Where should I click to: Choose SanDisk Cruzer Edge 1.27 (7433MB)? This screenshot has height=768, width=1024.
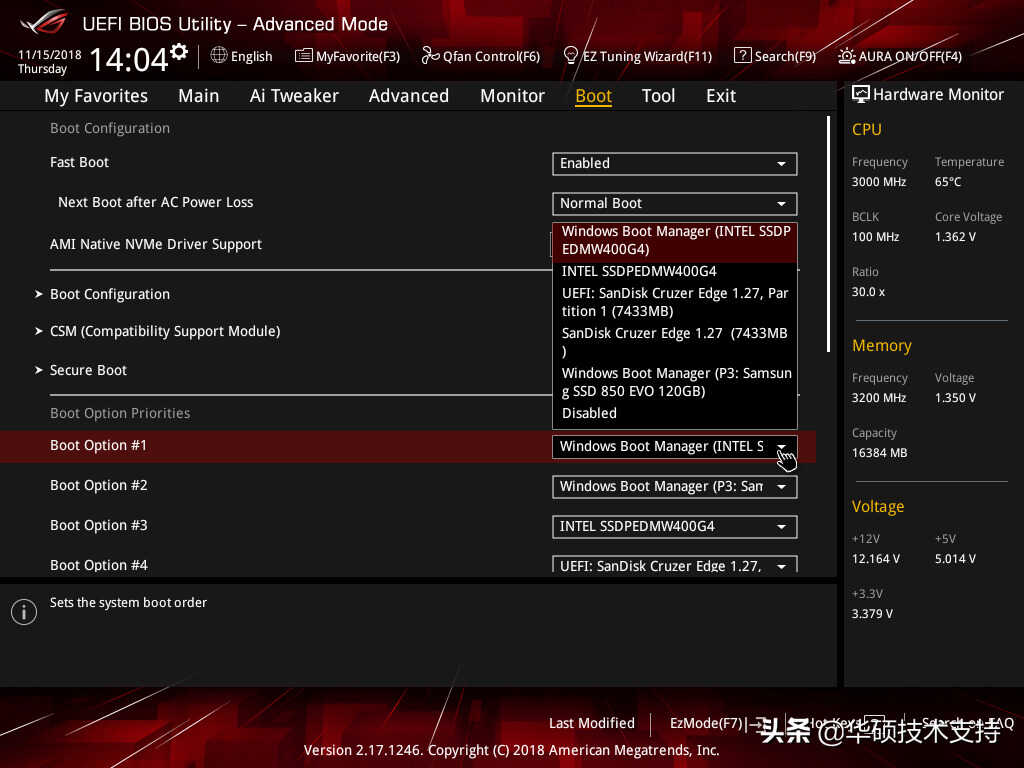pyautogui.click(x=675, y=342)
